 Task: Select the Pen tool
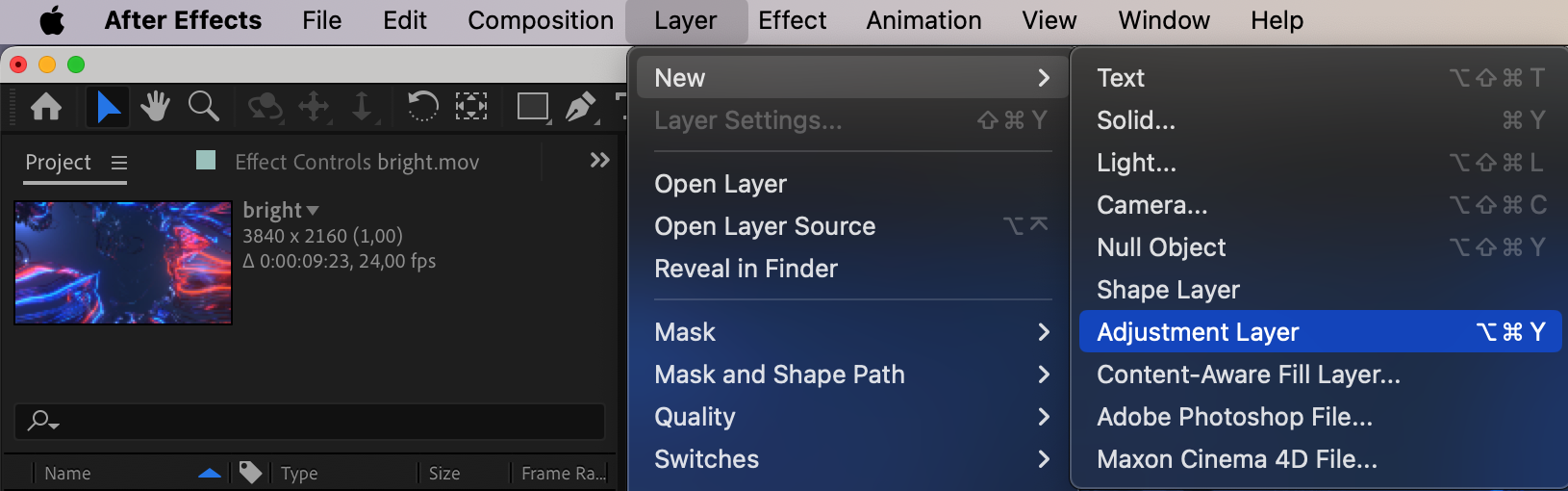(x=580, y=106)
